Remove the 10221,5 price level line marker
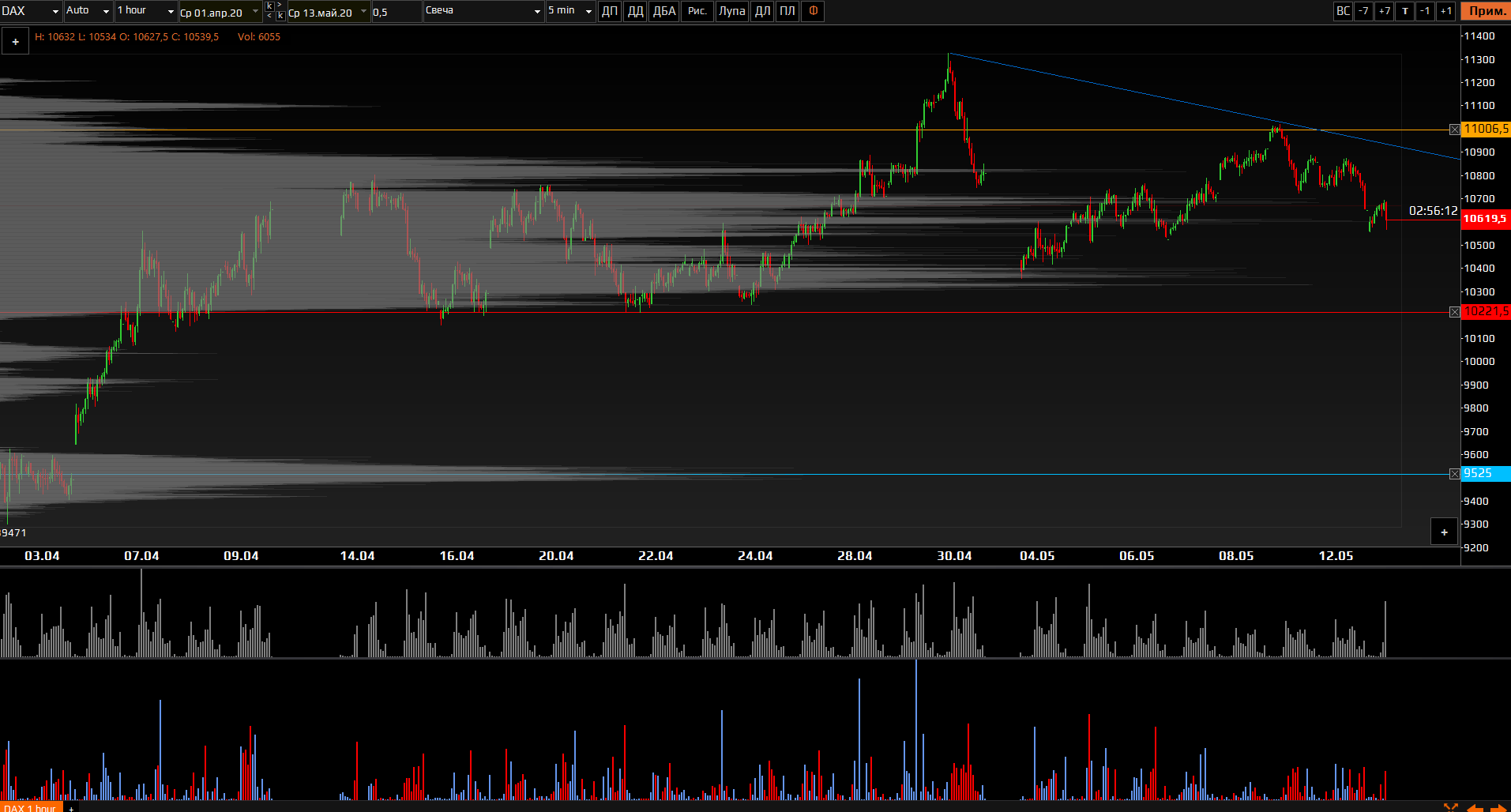Screen dimensions: 1511x812 click(1454, 312)
